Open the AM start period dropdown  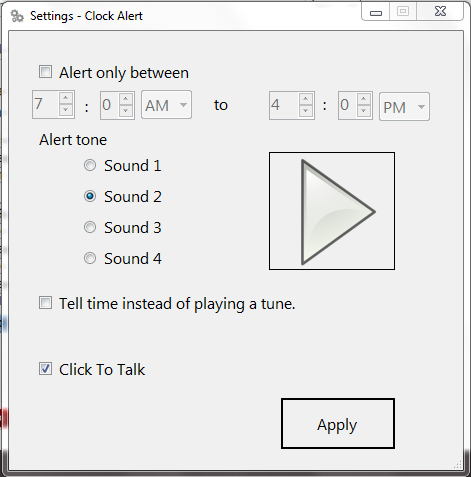click(166, 105)
